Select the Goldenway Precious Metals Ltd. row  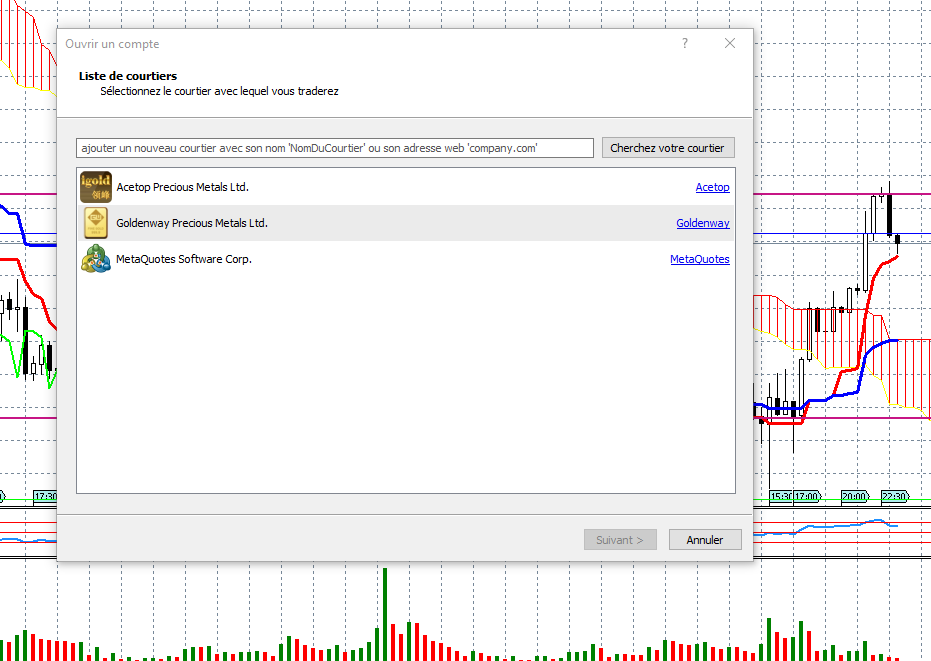[406, 223]
